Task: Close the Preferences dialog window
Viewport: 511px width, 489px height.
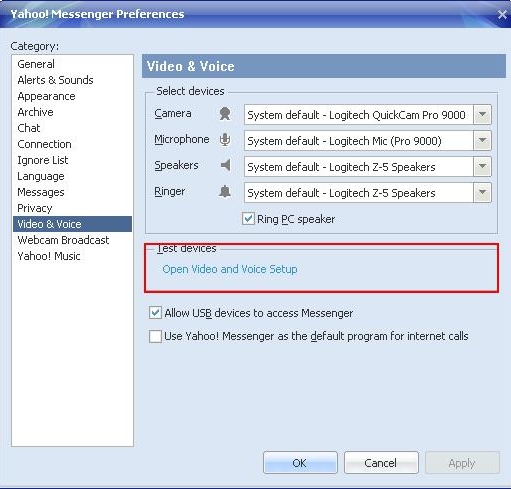Action: (502, 14)
